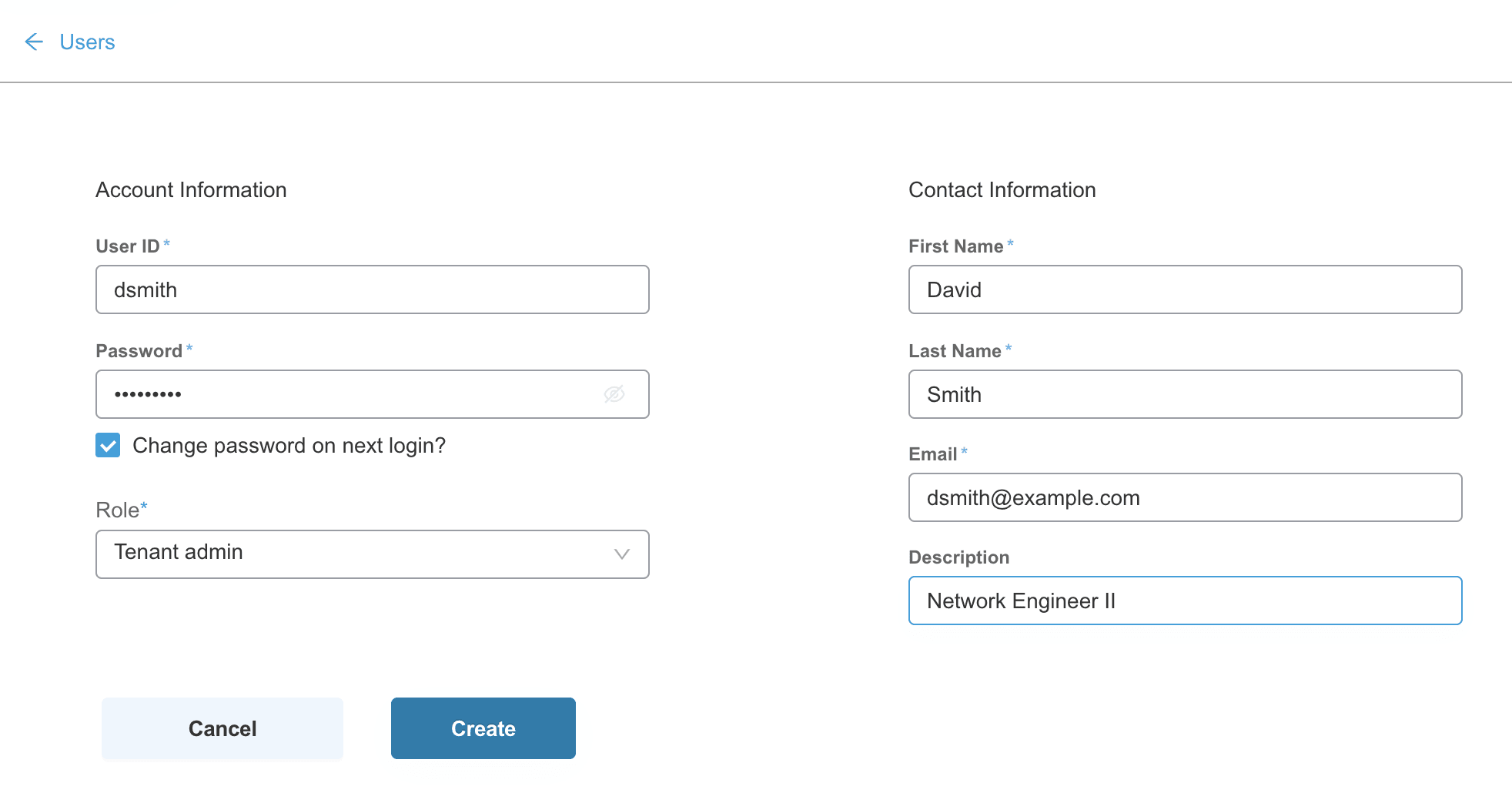Click the 'Change password on next login?' label text

(289, 445)
